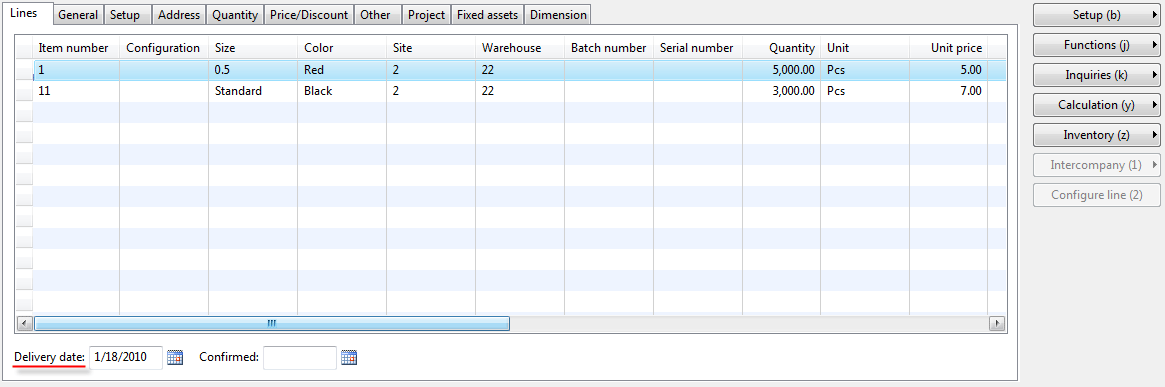Click the unit price cell 5.00

click(x=949, y=70)
